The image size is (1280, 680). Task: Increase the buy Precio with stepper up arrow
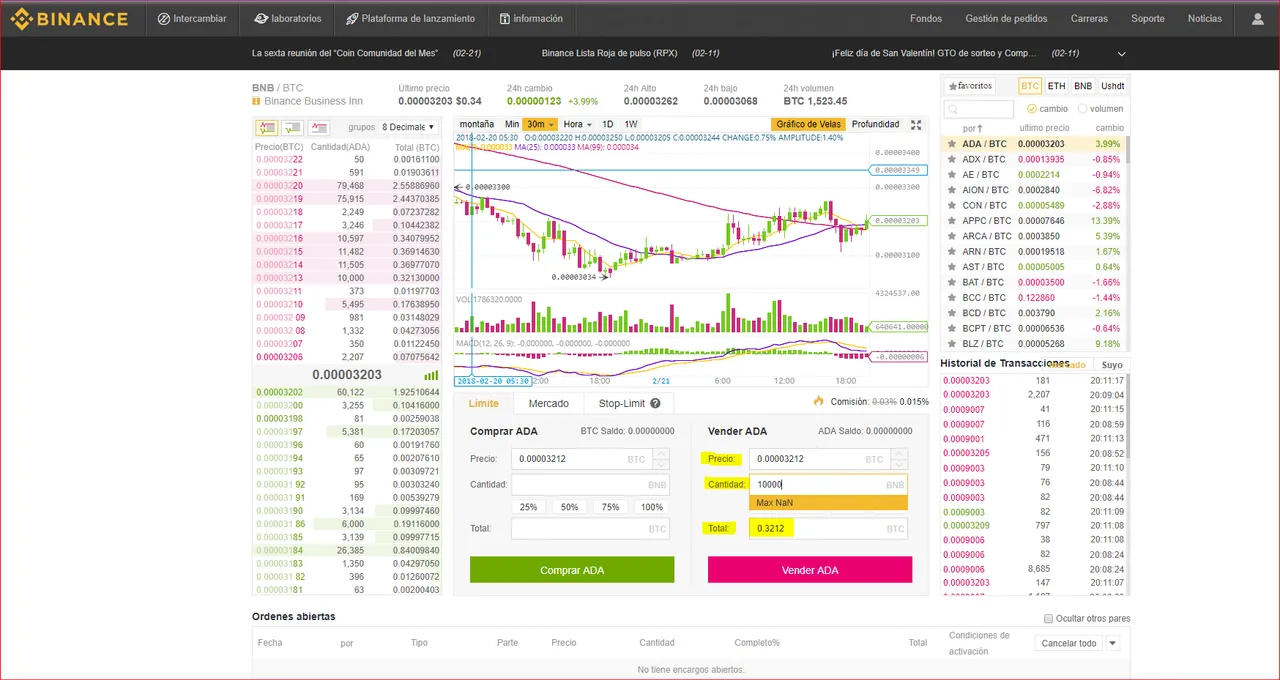click(x=660, y=454)
